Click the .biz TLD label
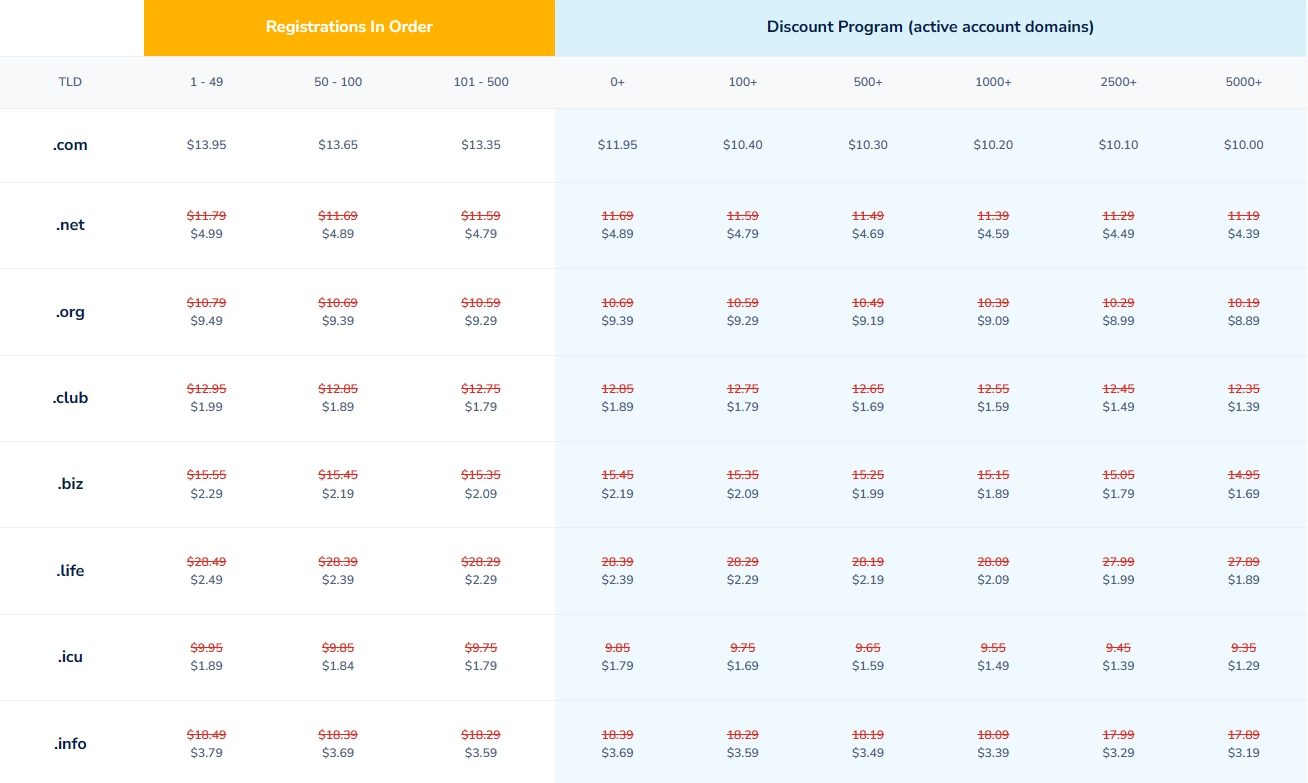 [70, 484]
